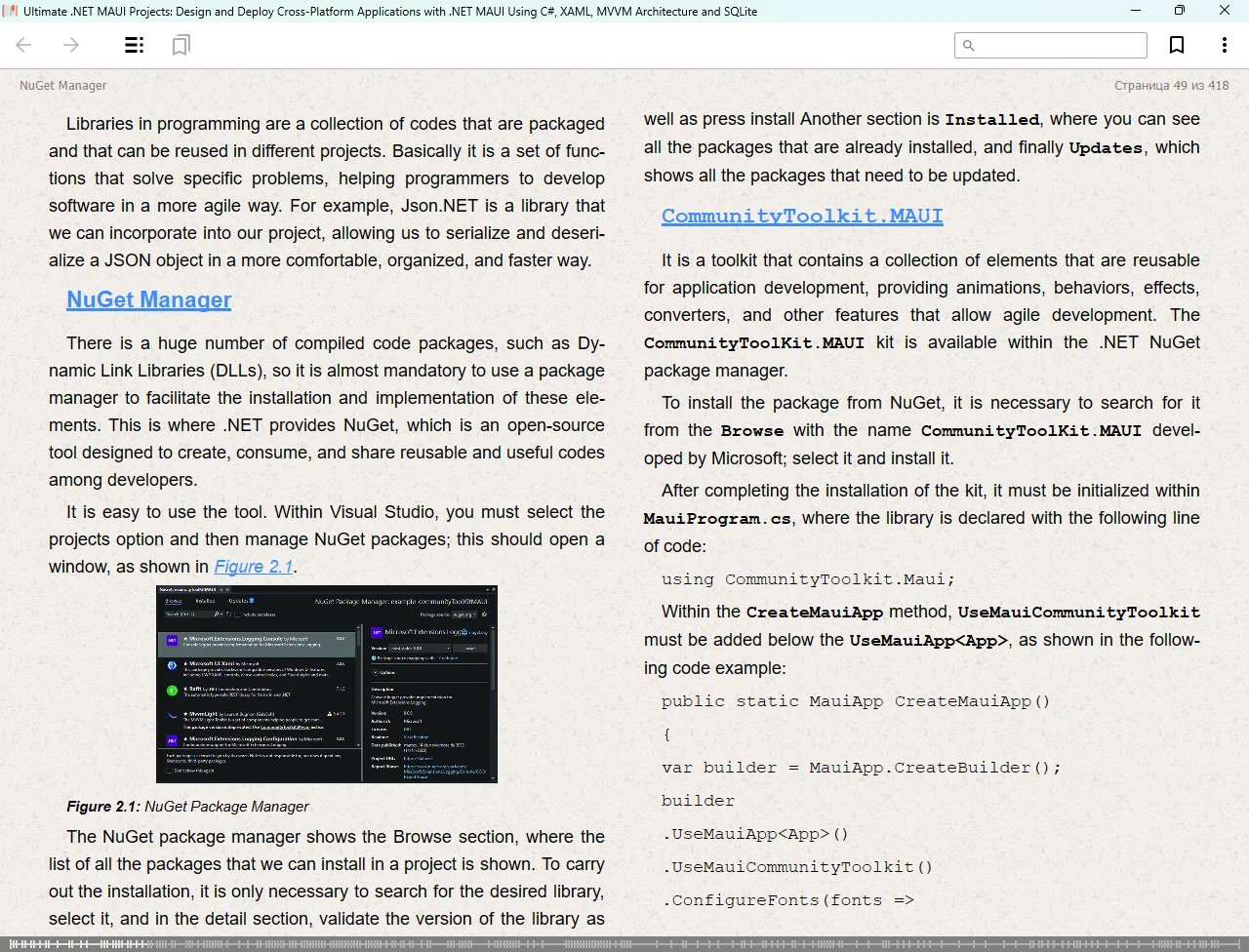This screenshot has height=952, width=1249.
Task: Follow the Figure 2.1 link
Action: (x=253, y=567)
